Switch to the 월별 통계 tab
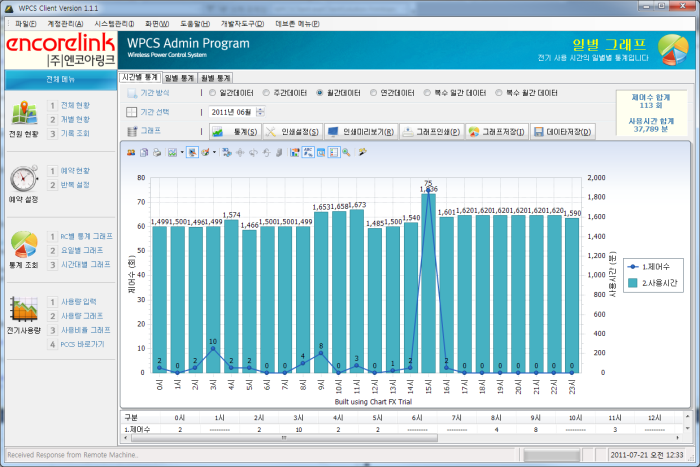This screenshot has width=700, height=467. click(x=215, y=78)
